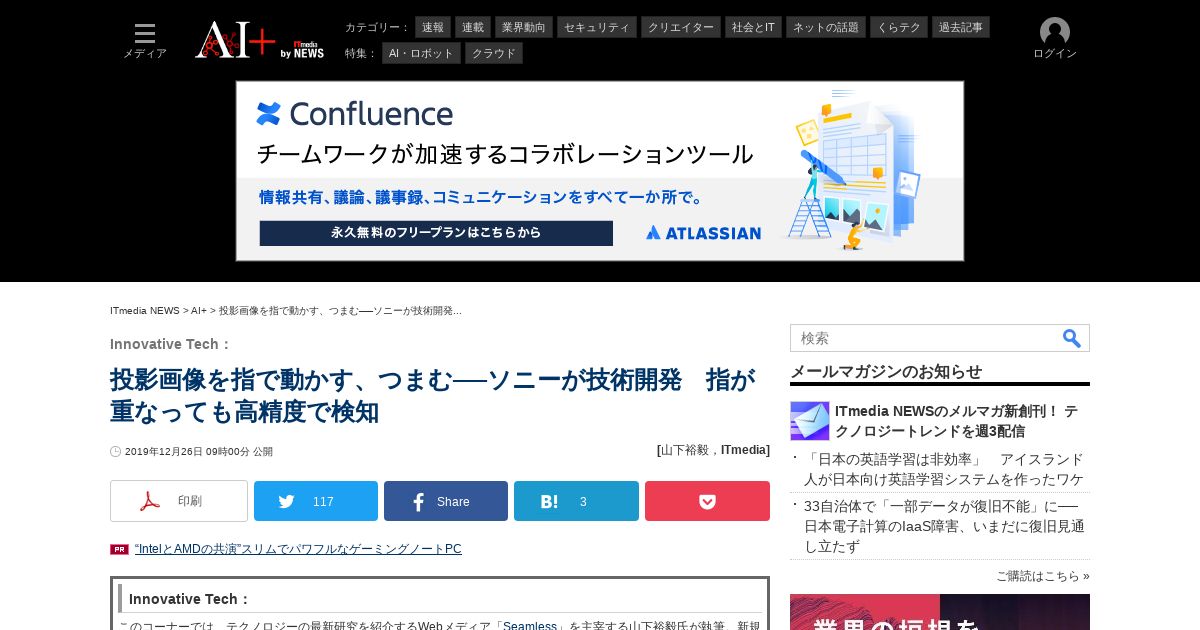Select the 業界動向 category
1200x630 pixels.
pyautogui.click(x=524, y=27)
